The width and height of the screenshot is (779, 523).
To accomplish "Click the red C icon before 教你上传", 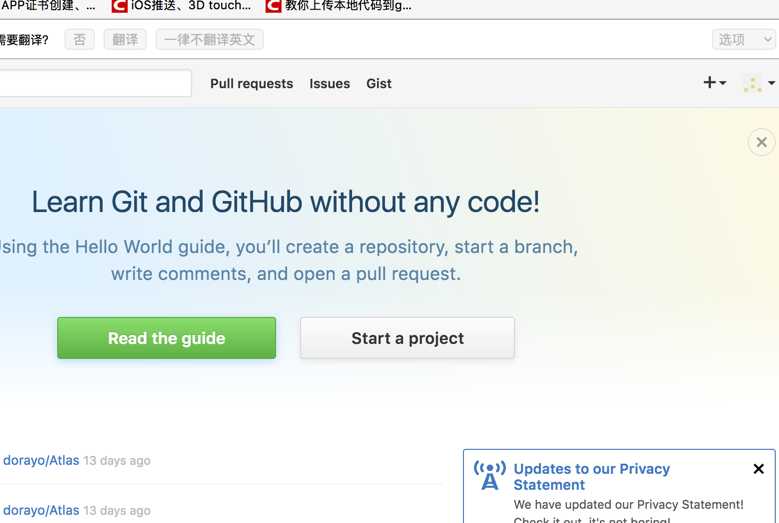I will 273,6.
